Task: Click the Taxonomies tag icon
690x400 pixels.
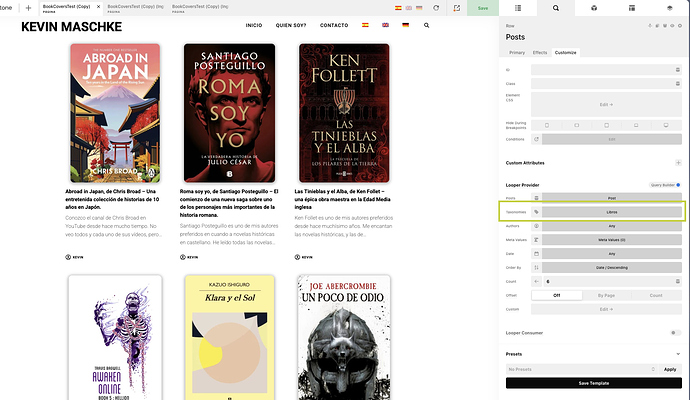Action: (x=536, y=212)
